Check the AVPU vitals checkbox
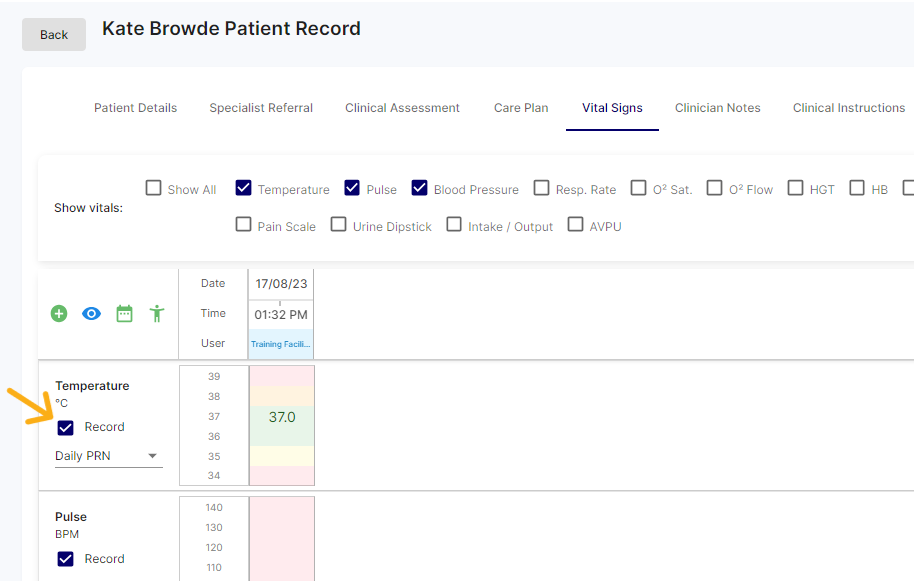Image resolution: width=914 pixels, height=581 pixels. point(575,225)
